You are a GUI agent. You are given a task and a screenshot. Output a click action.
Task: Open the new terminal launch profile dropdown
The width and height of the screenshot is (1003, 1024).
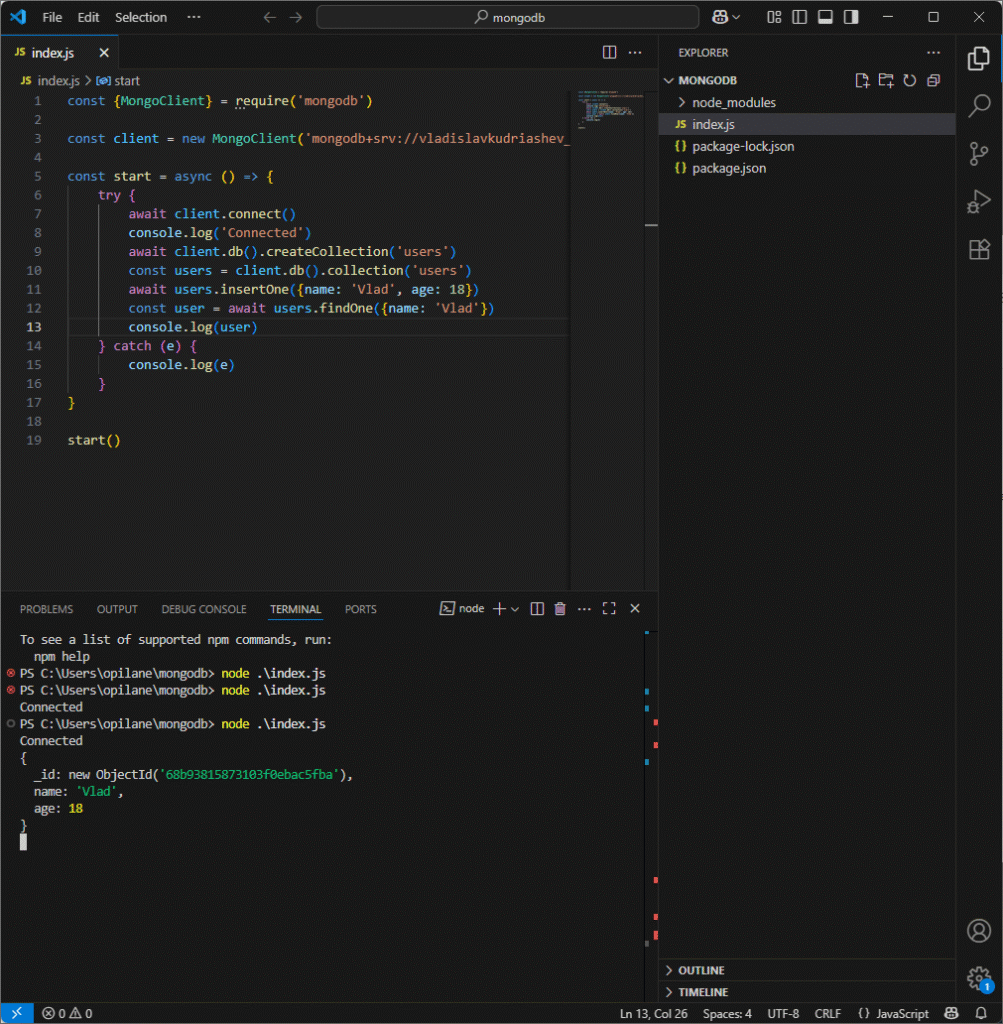click(515, 609)
